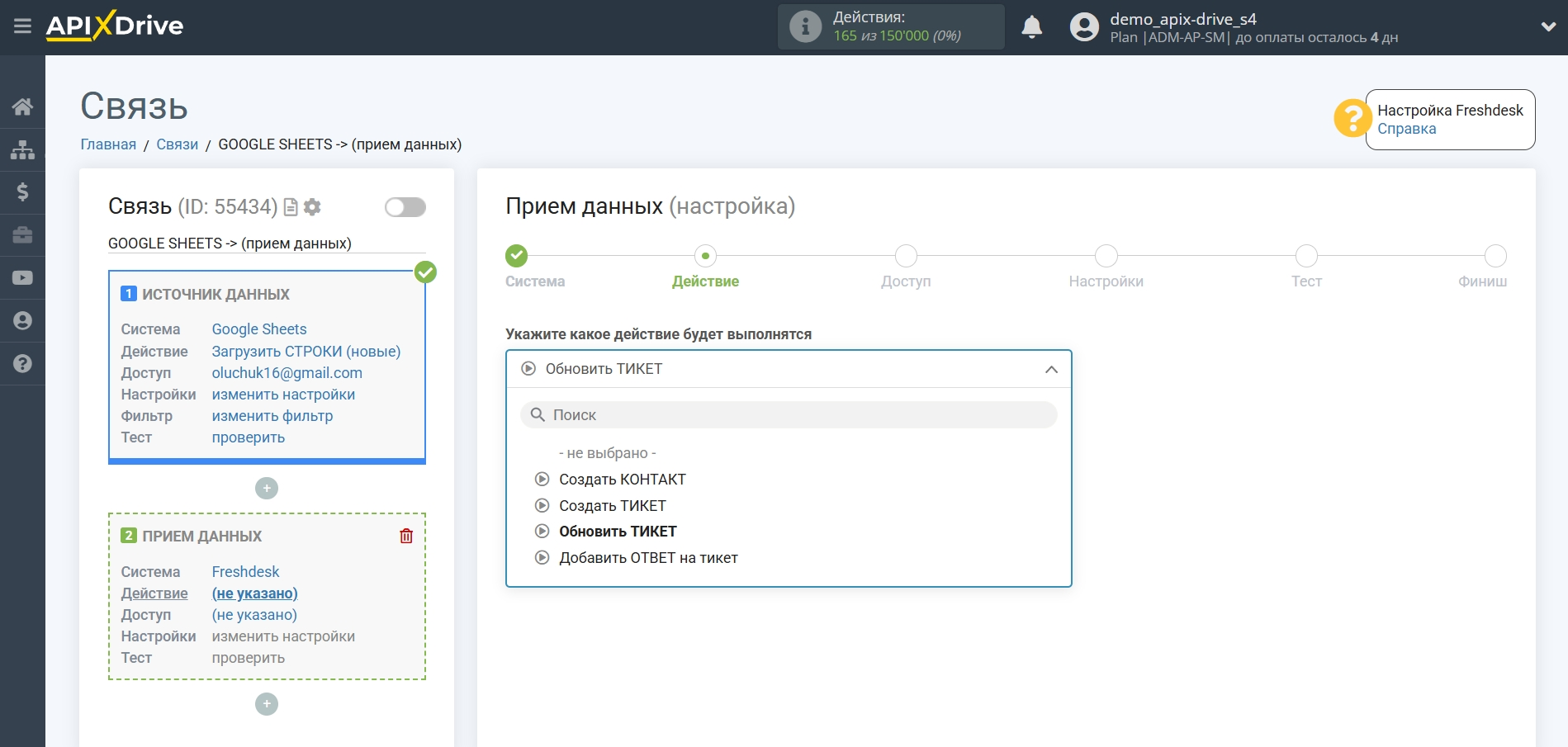Open the Главная breadcrumb link
1568x747 pixels.
coord(108,144)
